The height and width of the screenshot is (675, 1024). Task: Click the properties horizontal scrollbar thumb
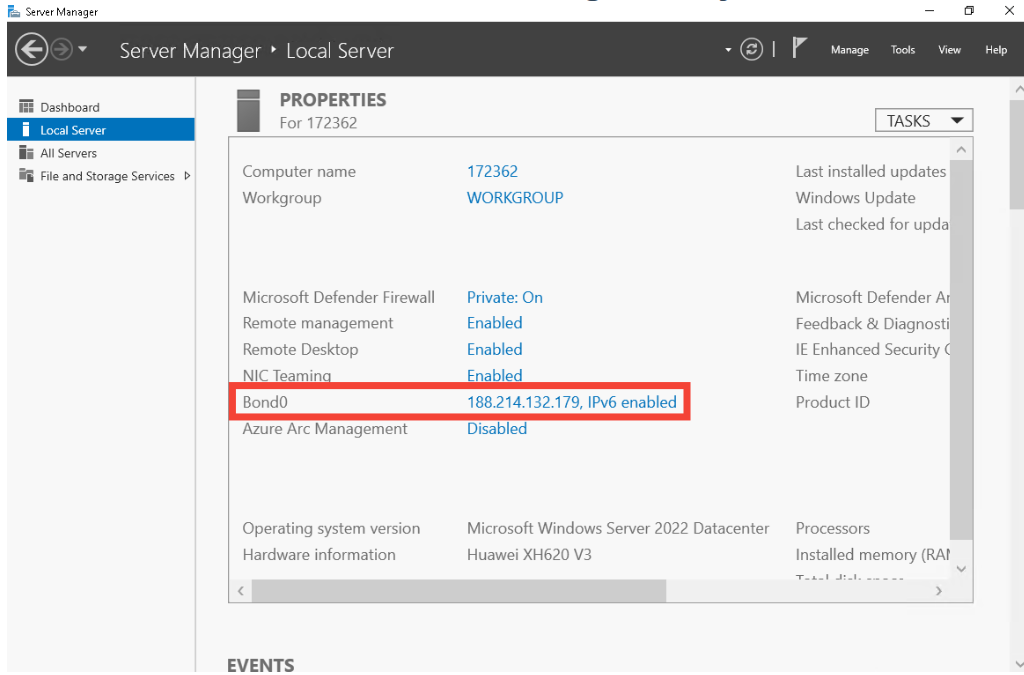(458, 591)
